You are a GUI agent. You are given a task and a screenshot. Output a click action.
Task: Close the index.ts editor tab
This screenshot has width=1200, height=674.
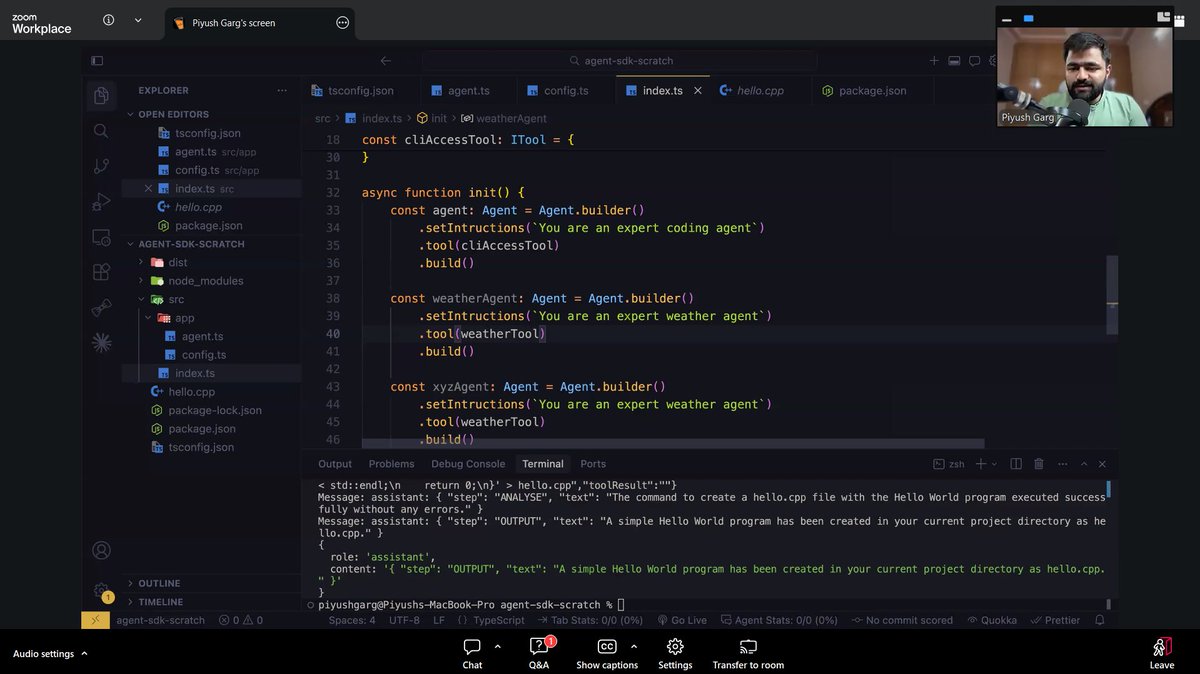698,90
